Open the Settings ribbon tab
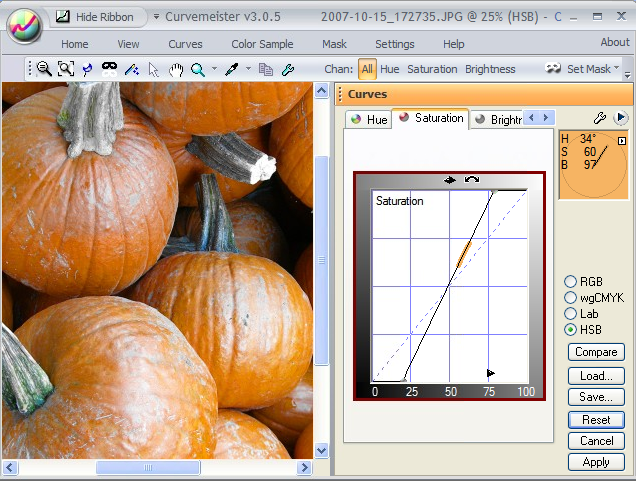636x481 pixels. 395,44
